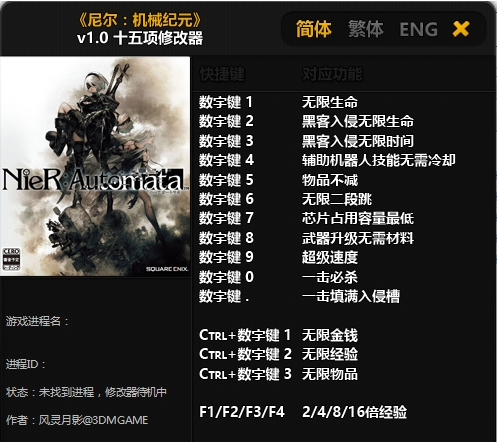Screen dimensions: 497x442
Task: Click 2/4/8/16倍经验 entry
Action: pos(354,412)
